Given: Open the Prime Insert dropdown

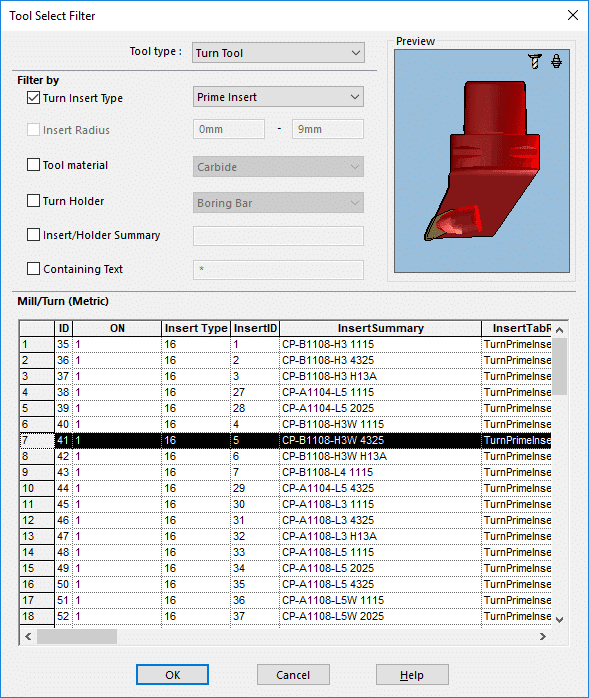Looking at the screenshot, I should [278, 97].
